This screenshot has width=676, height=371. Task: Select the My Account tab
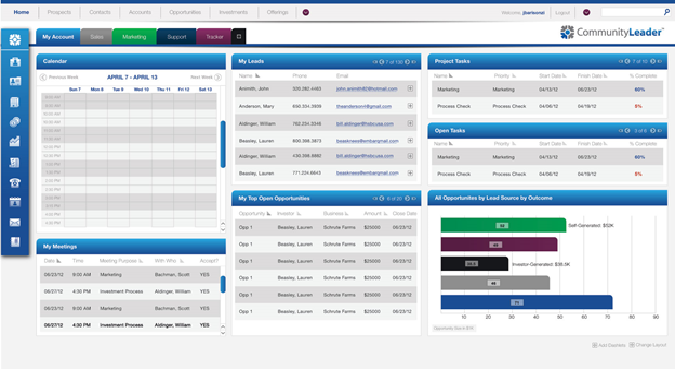58,37
